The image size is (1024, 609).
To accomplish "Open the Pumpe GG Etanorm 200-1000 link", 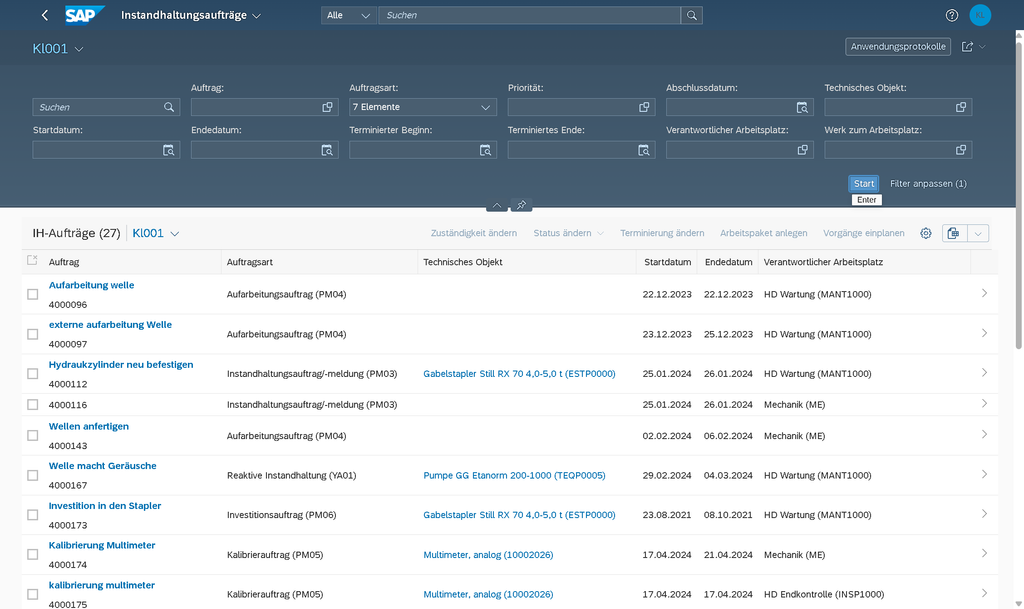I will [x=514, y=475].
